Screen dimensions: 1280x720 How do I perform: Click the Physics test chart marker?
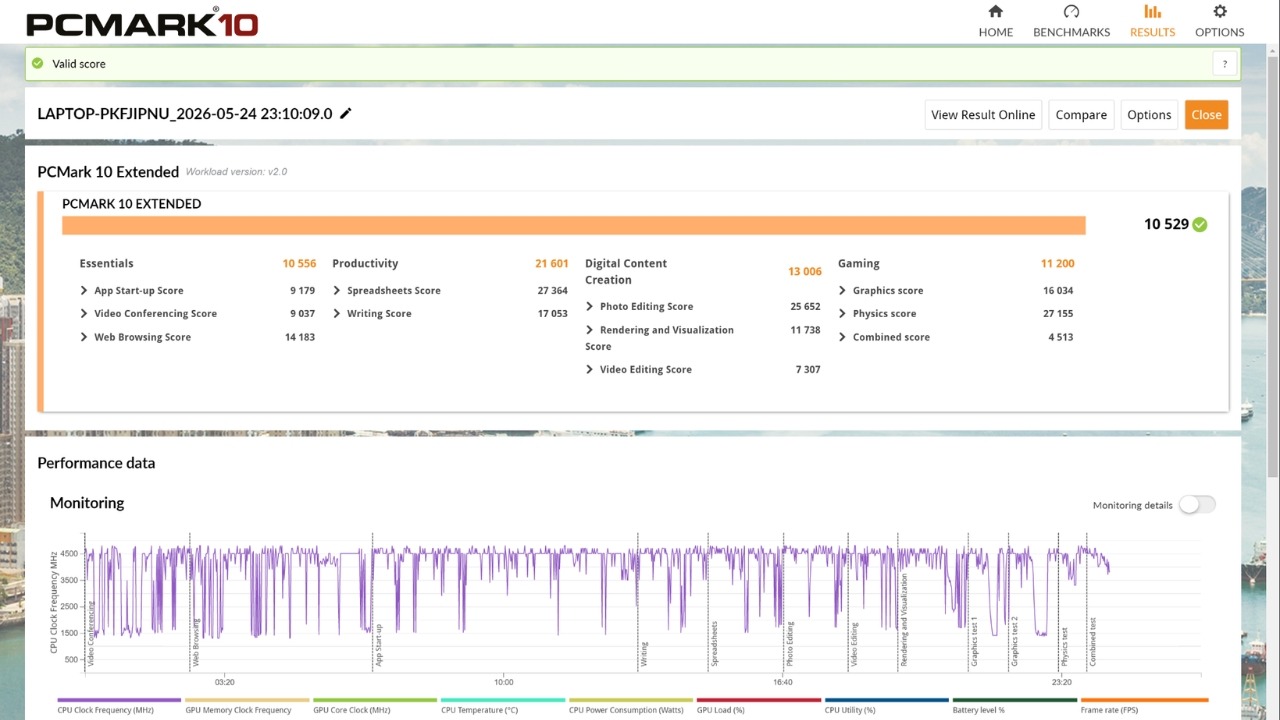click(x=1065, y=647)
